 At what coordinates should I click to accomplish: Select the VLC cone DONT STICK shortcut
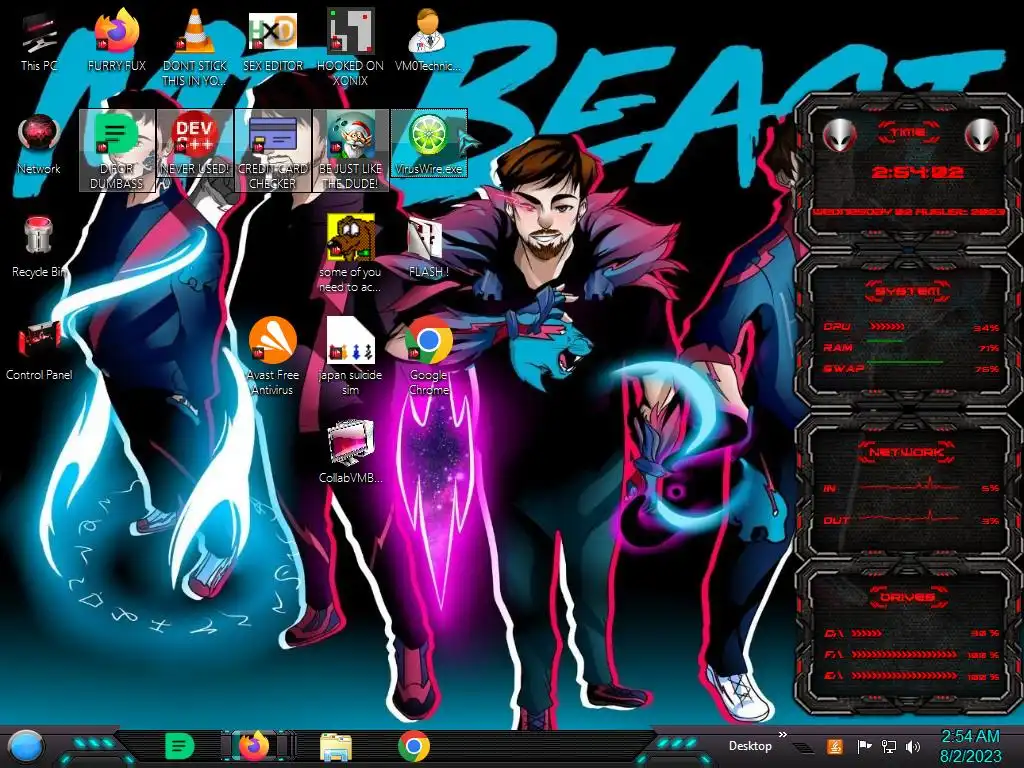[x=194, y=48]
